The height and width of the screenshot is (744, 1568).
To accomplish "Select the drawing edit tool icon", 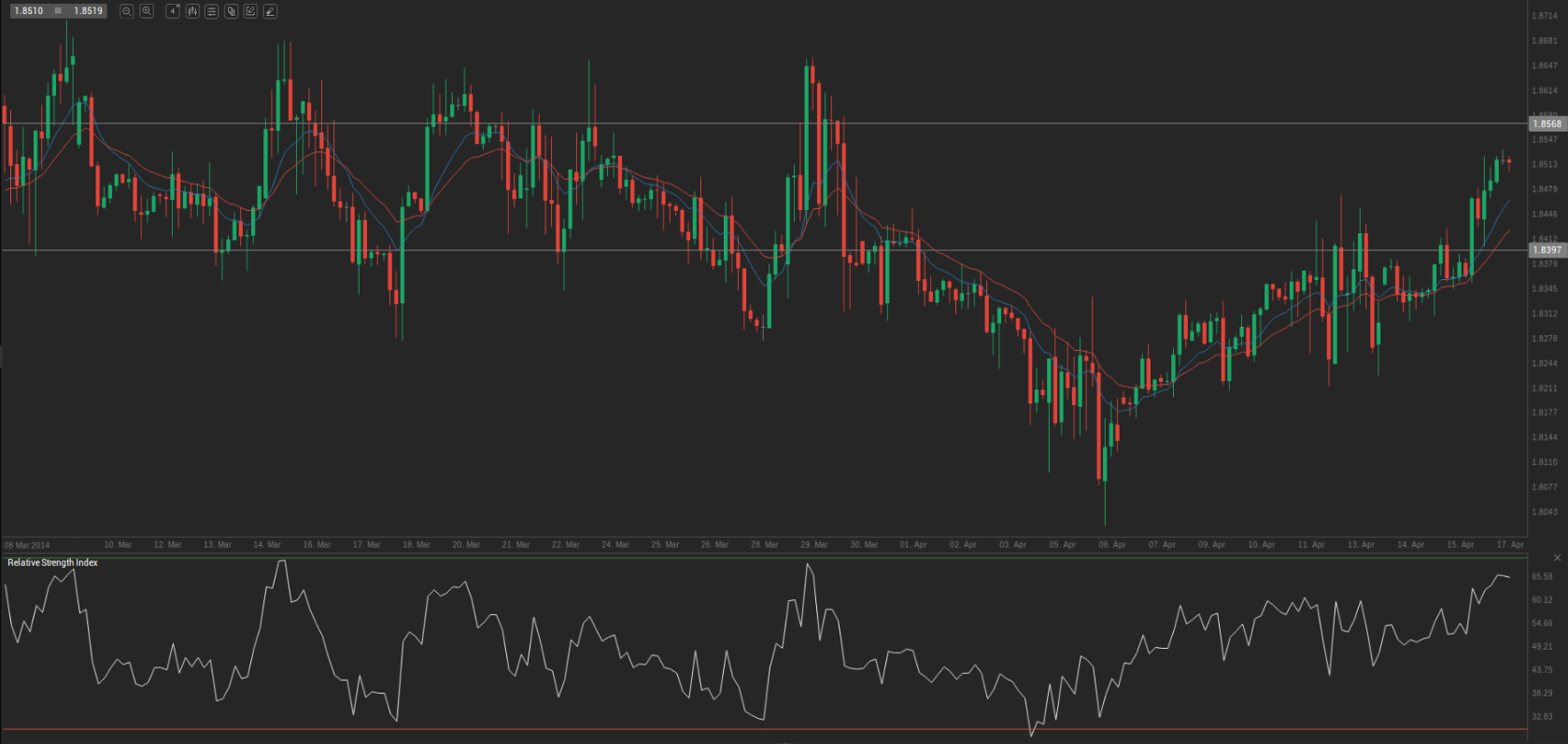I will pyautogui.click(x=250, y=11).
